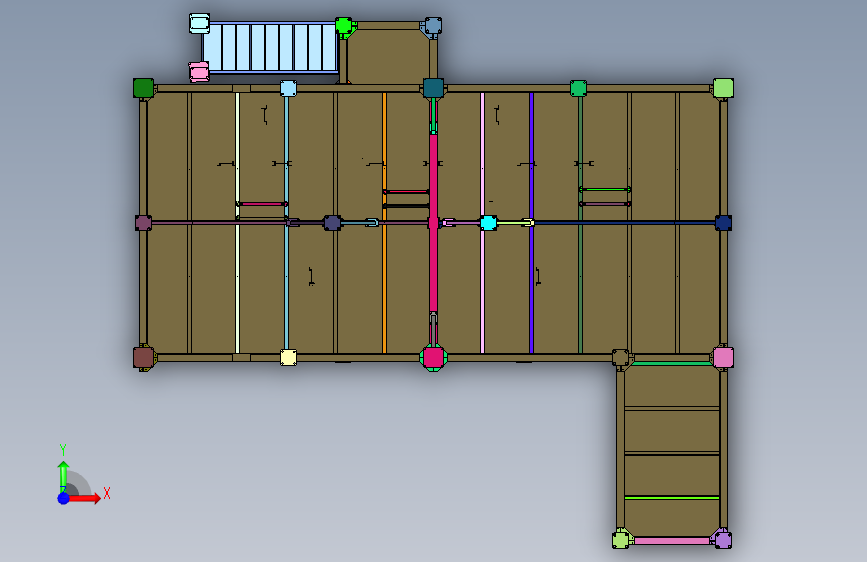Select the dark navy post on the center beam

point(332,223)
